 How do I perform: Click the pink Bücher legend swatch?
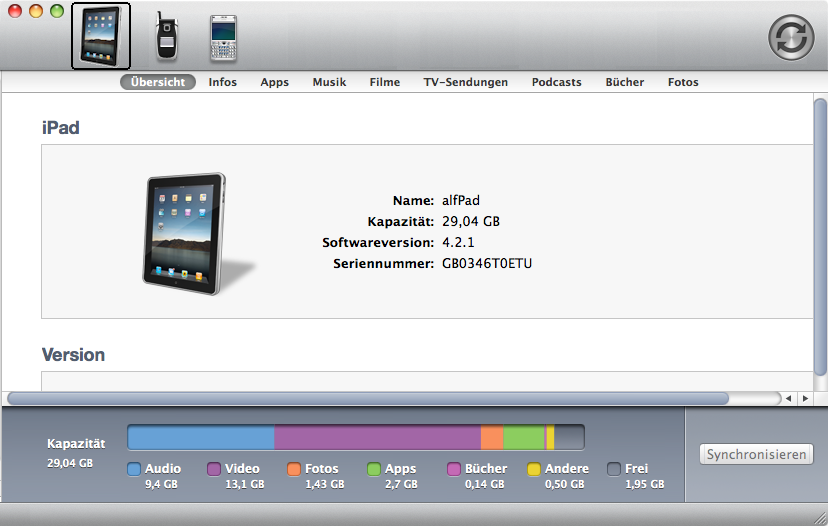click(454, 469)
